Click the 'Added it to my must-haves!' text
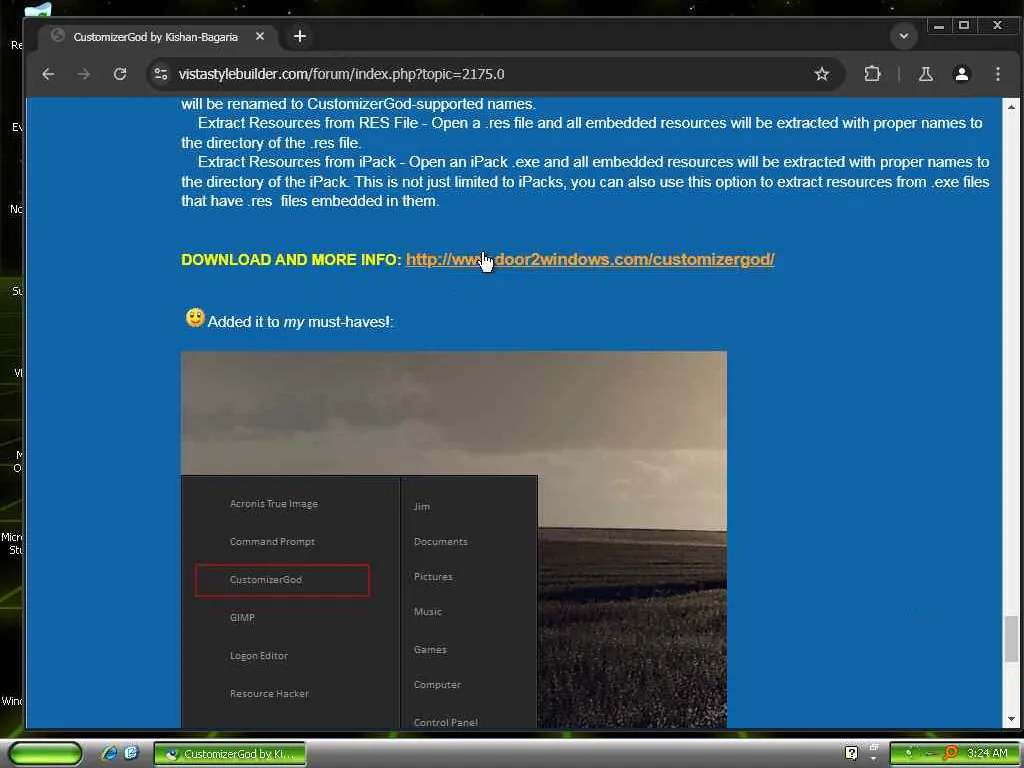 click(300, 322)
